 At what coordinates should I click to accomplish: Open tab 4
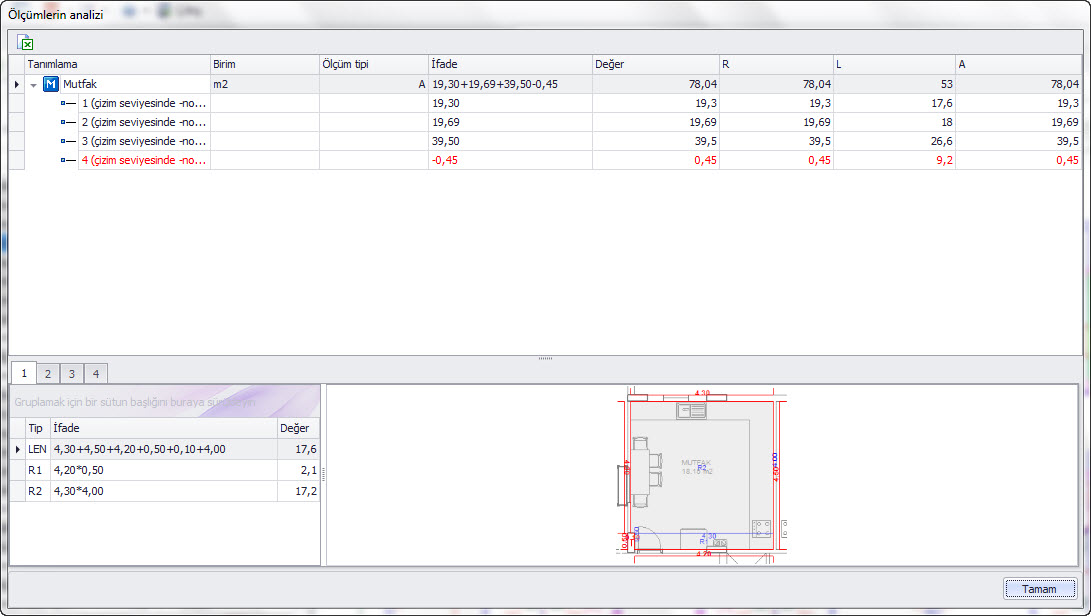pos(95,374)
